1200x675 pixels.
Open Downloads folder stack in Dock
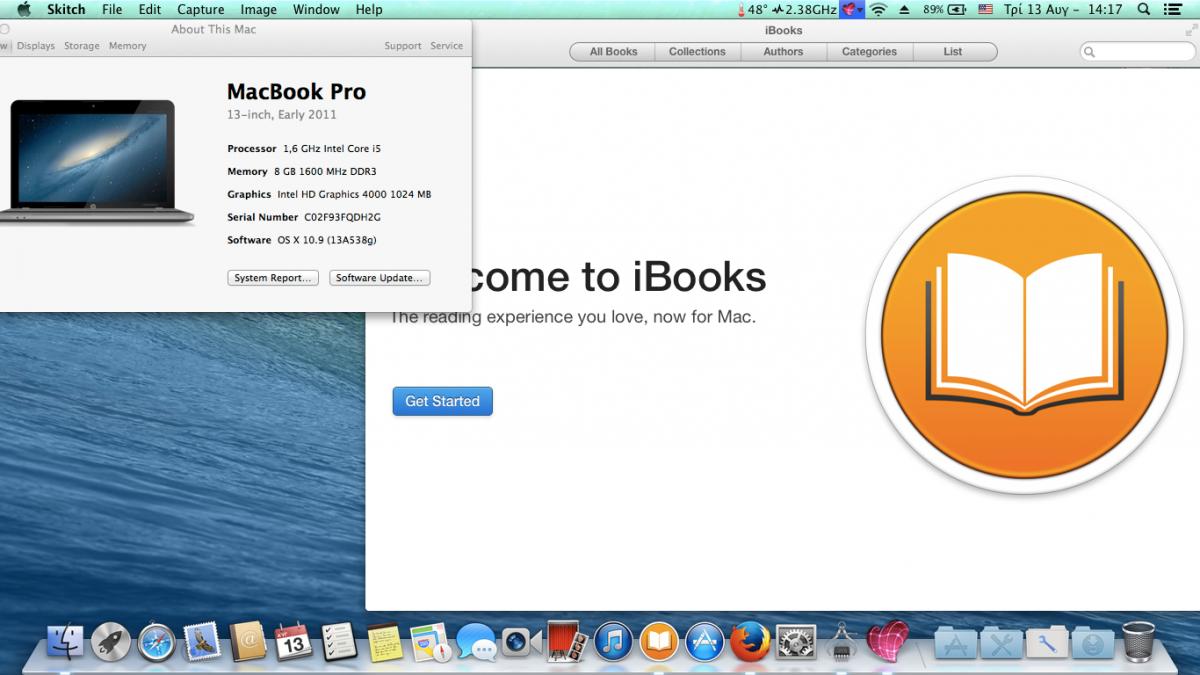coord(1092,642)
